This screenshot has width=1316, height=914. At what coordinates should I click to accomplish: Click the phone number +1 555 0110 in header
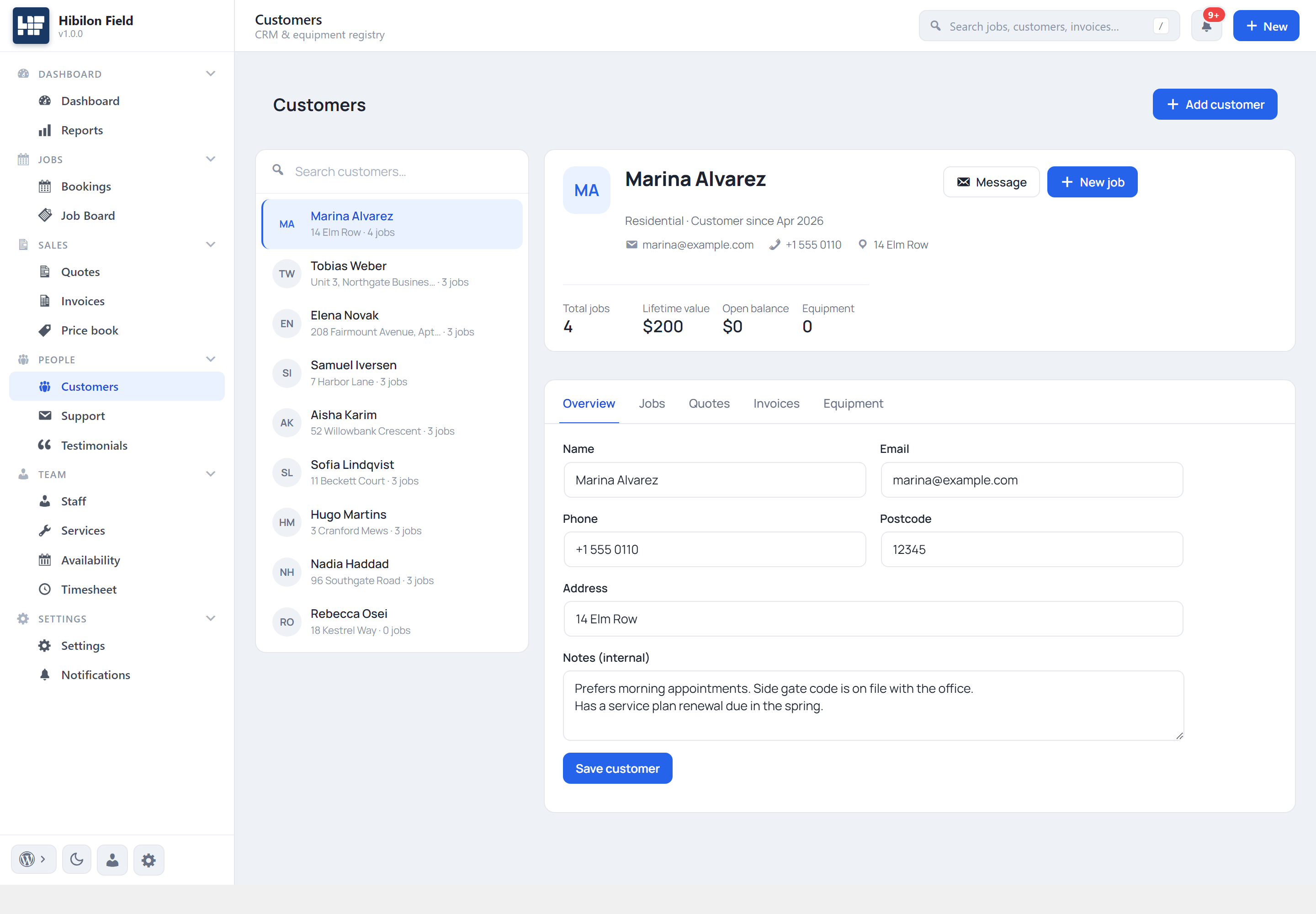(805, 244)
